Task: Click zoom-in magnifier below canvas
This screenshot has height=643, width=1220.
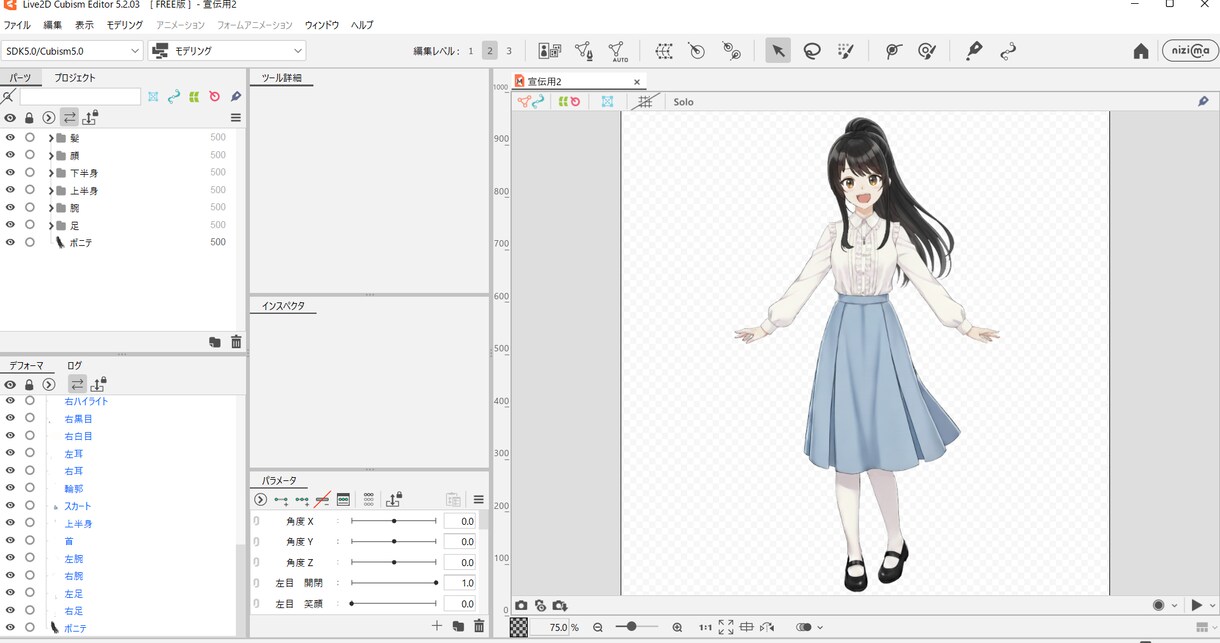Action: pyautogui.click(x=677, y=627)
